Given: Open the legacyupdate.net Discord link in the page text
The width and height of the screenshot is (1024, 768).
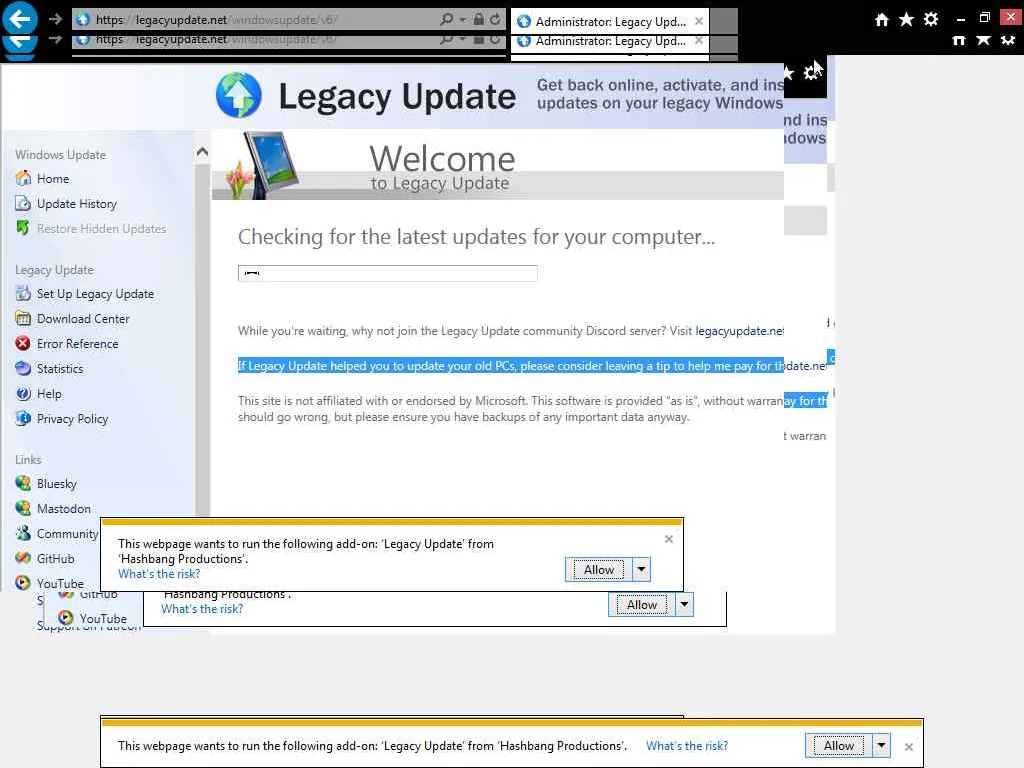Looking at the screenshot, I should pyautogui.click(x=739, y=330).
